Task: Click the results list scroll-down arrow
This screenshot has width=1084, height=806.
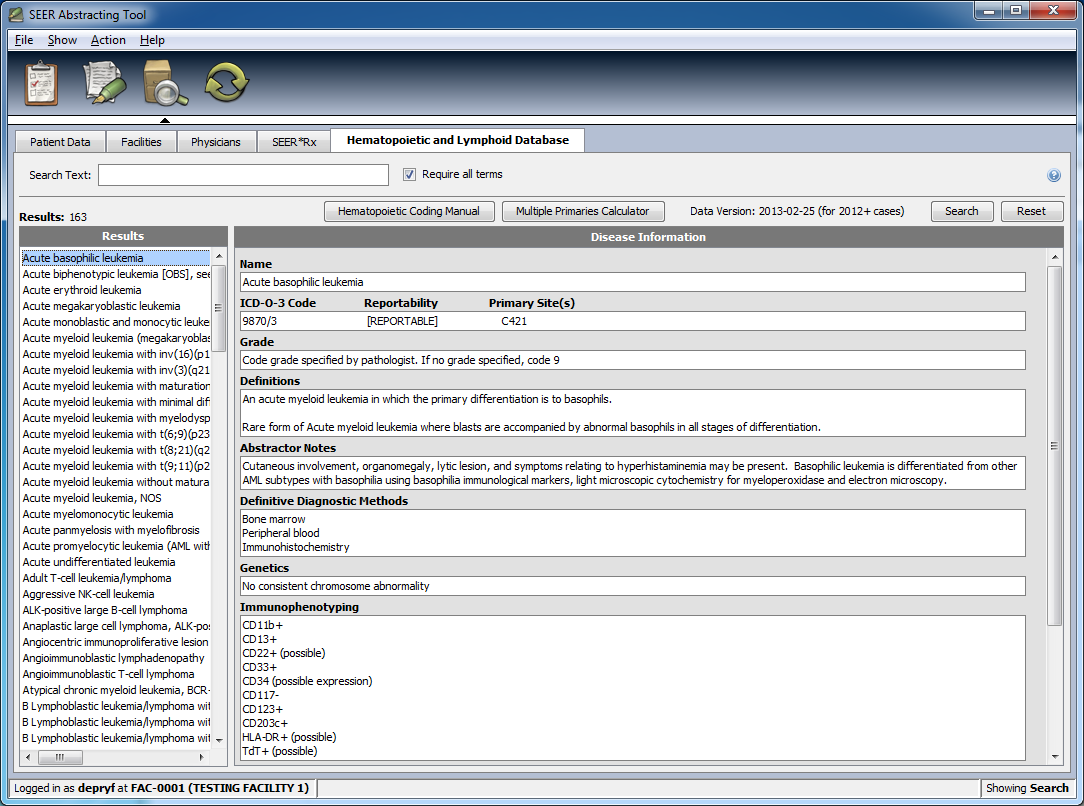Action: tap(218, 740)
